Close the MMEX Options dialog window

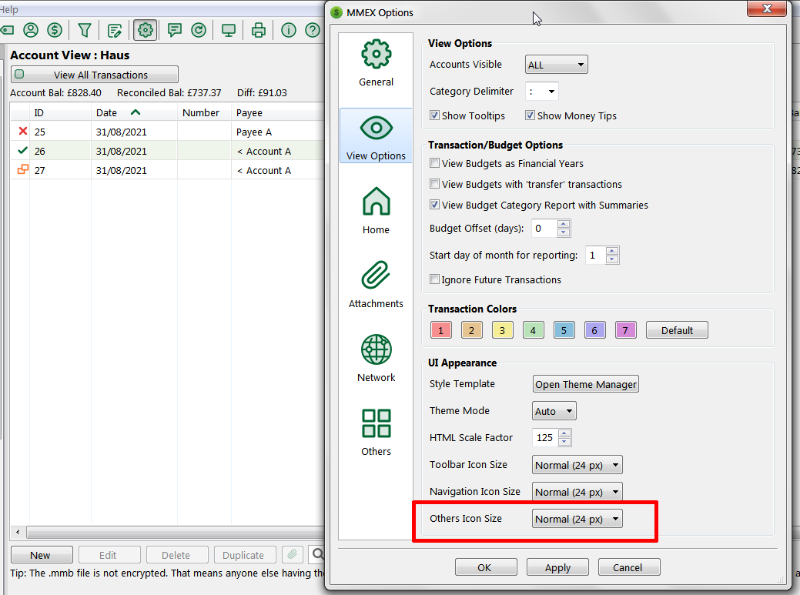[766, 9]
